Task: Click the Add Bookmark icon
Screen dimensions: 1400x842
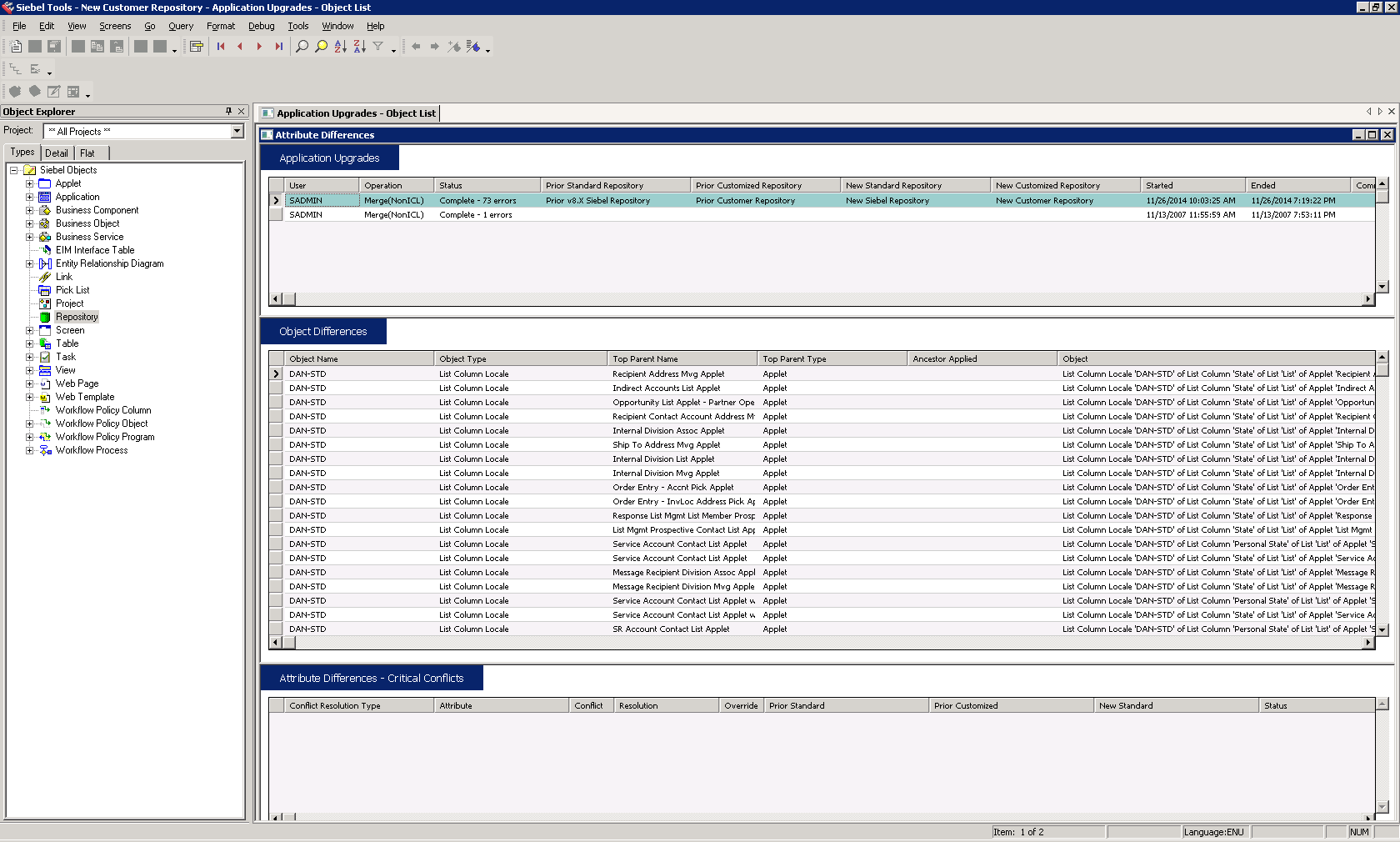Action: coord(454,47)
